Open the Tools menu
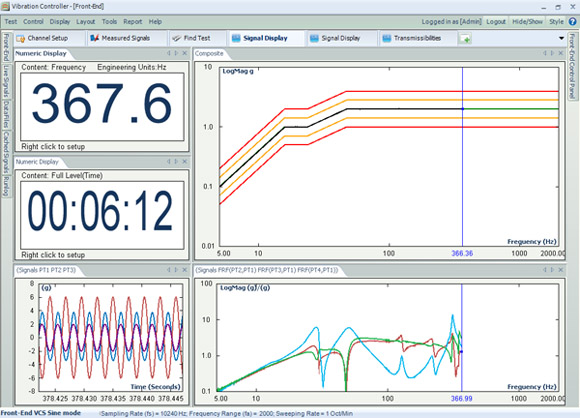 [x=109, y=21]
